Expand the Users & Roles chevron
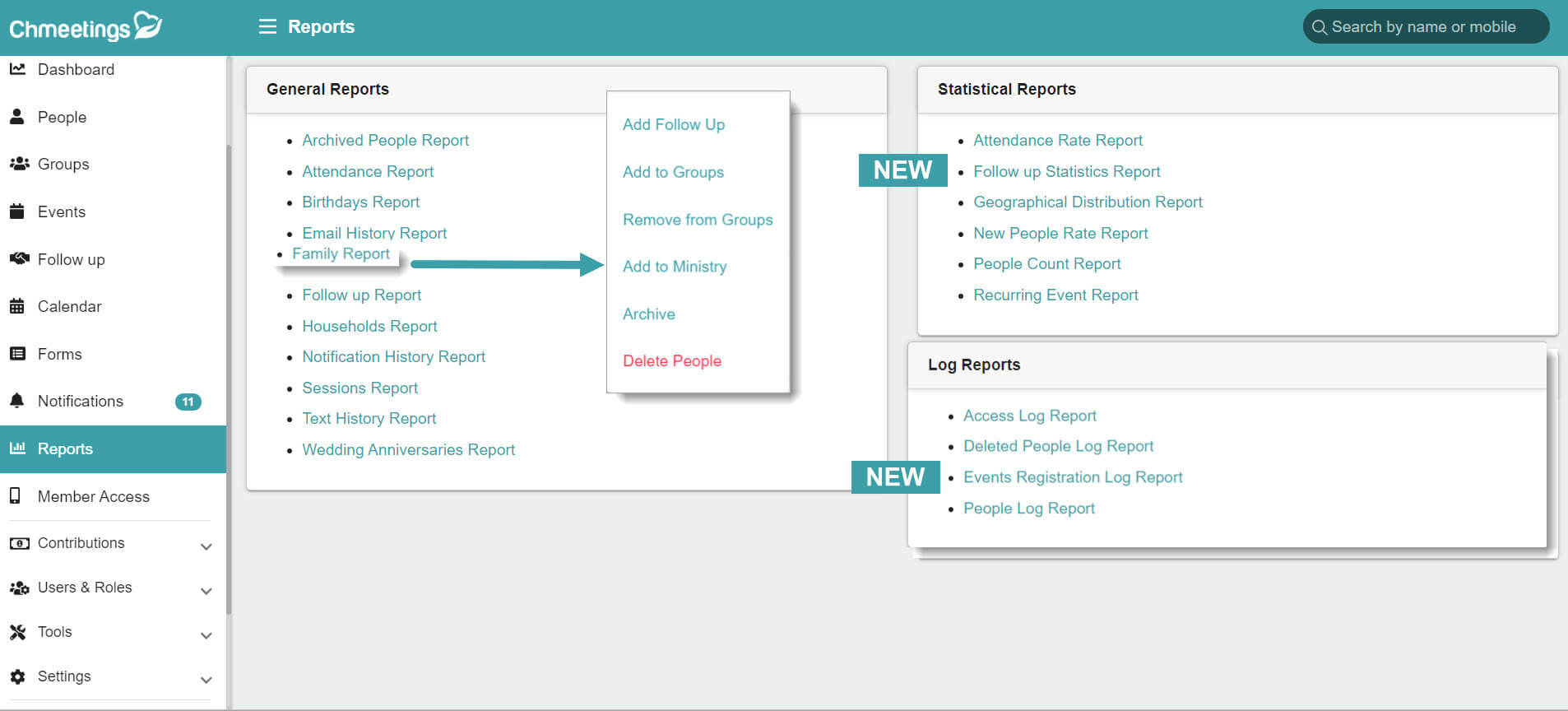Viewport: 1568px width, 711px height. [x=206, y=591]
